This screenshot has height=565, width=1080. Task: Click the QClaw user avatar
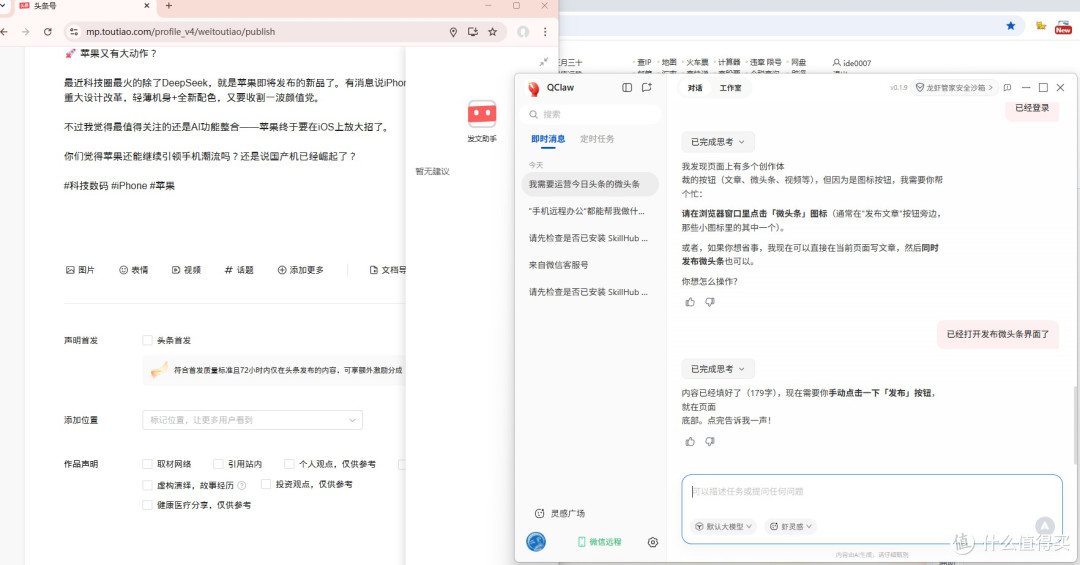(x=536, y=542)
